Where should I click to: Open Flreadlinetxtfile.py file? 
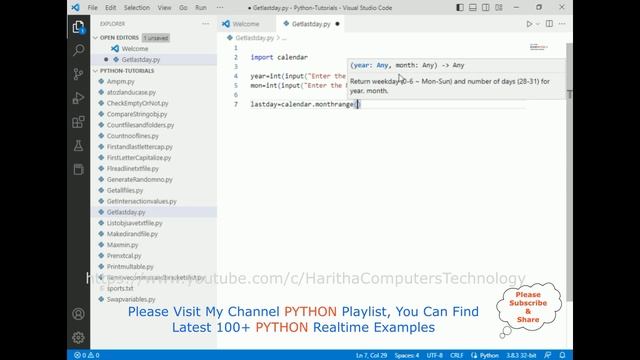[x=133, y=169]
